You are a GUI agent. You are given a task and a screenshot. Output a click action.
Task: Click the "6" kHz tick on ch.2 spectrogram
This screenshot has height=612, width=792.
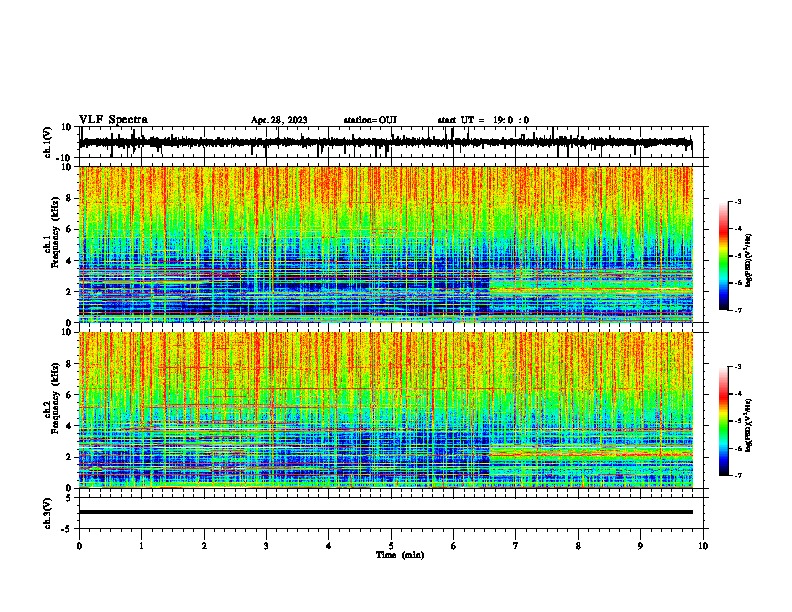(x=69, y=394)
